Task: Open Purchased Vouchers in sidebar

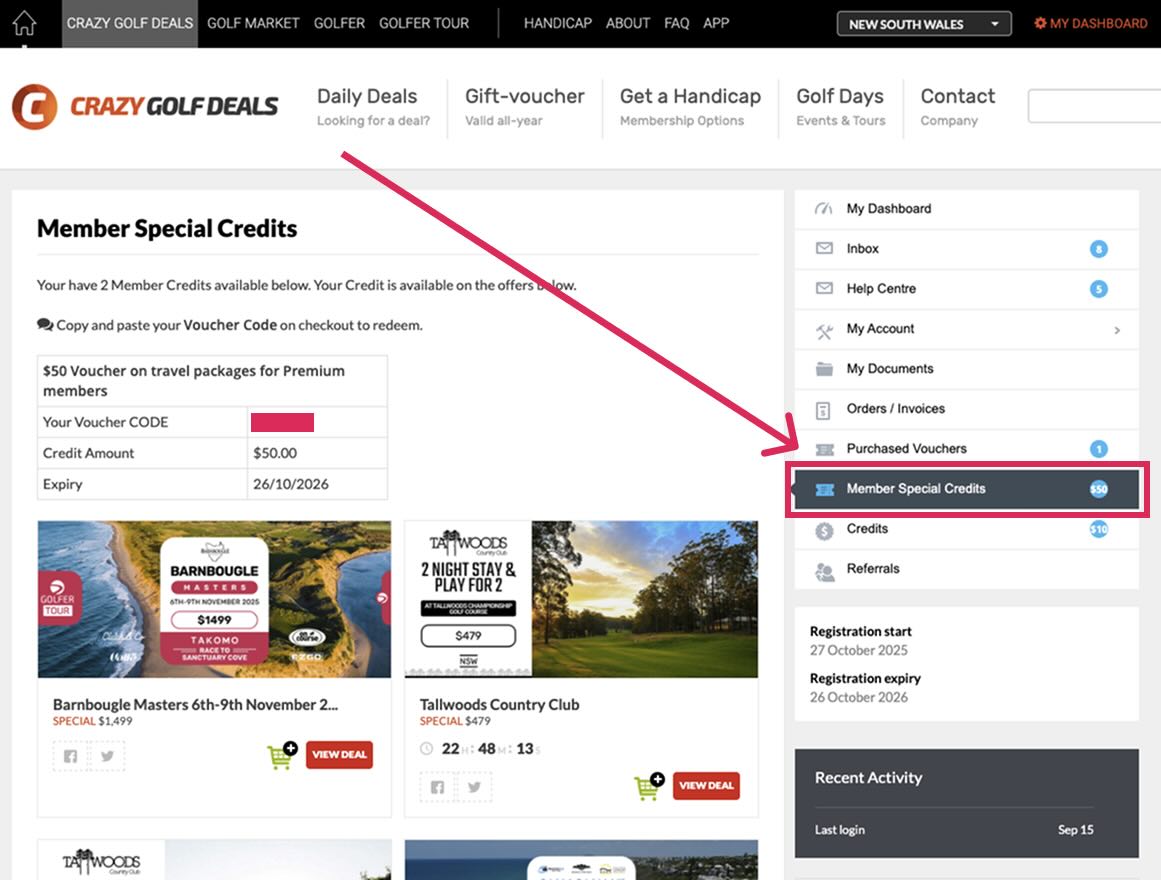Action: click(906, 449)
